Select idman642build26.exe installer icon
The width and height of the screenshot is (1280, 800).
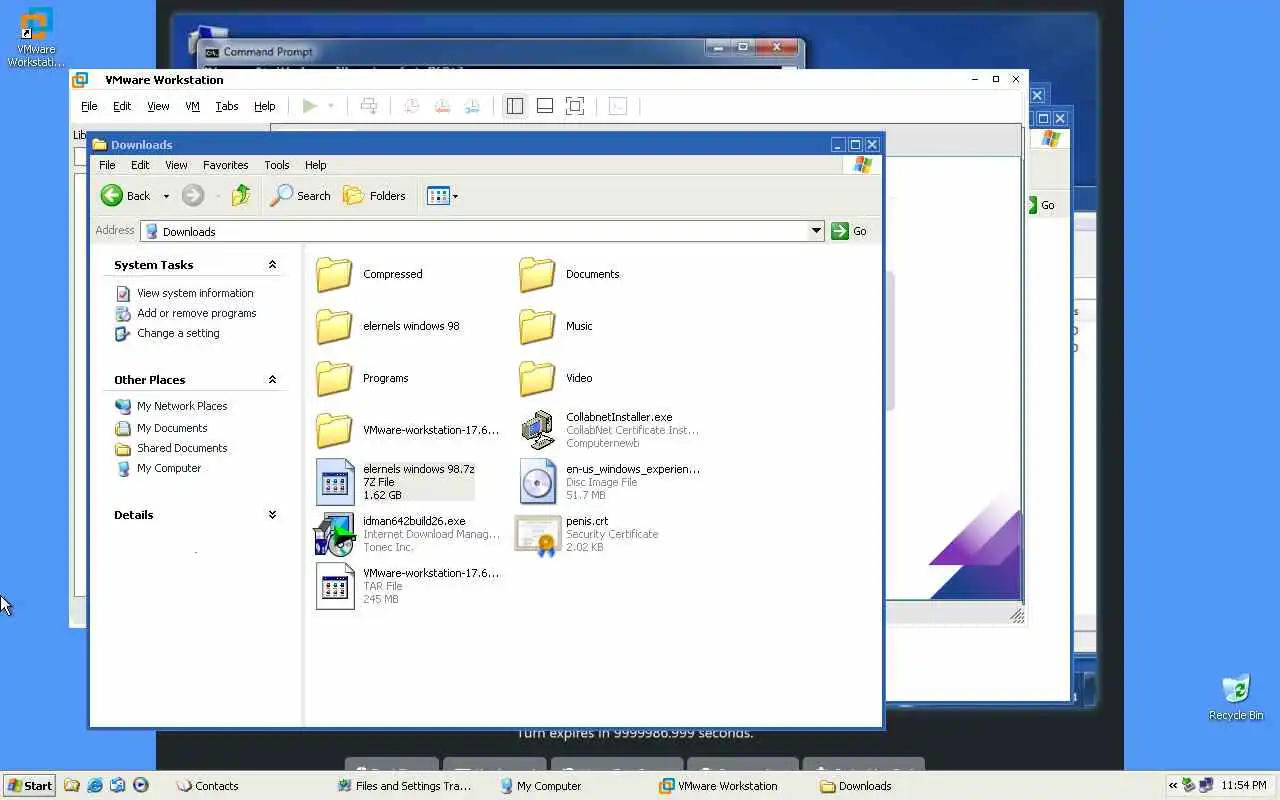tap(334, 534)
